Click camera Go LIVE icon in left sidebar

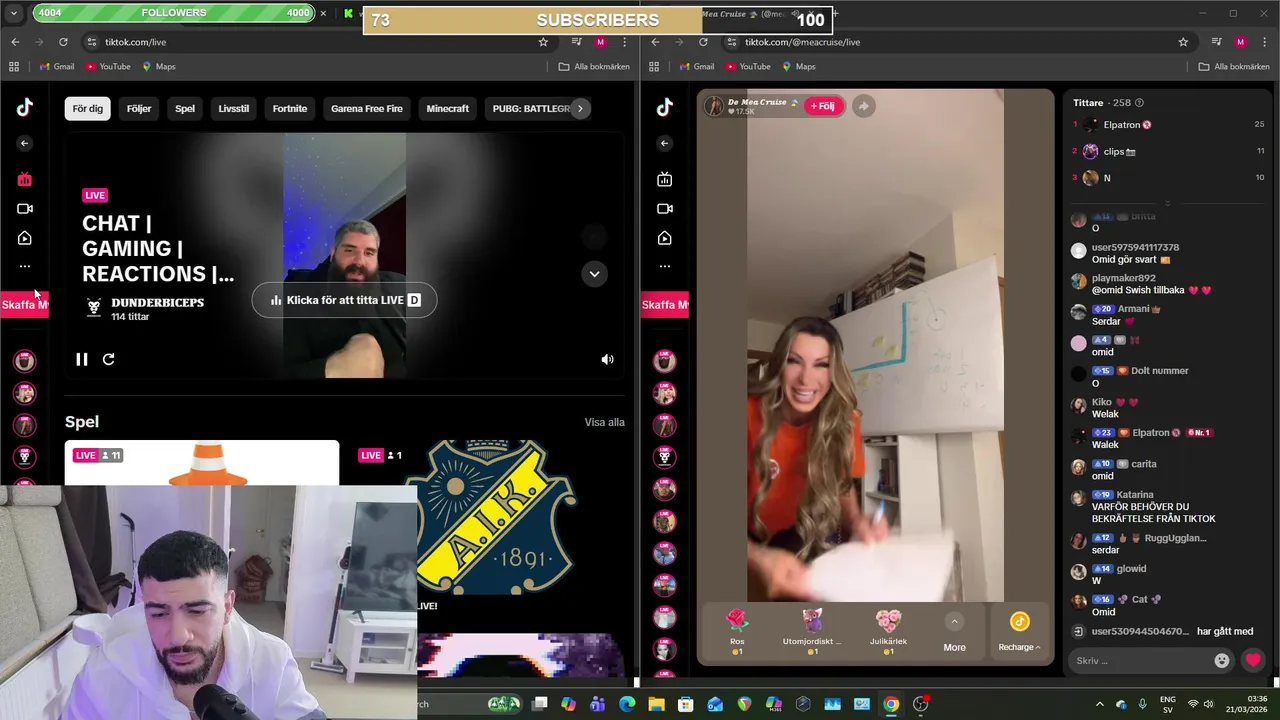pyautogui.click(x=25, y=209)
